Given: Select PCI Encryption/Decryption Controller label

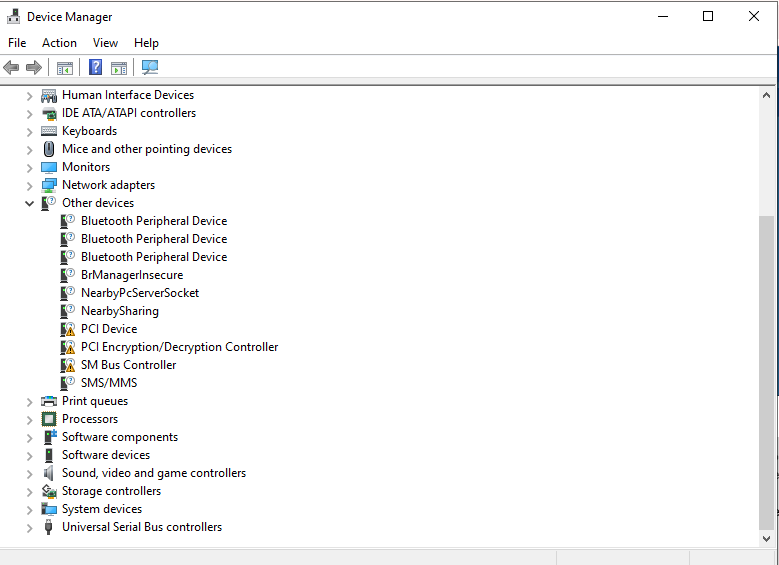Looking at the screenshot, I should (179, 347).
